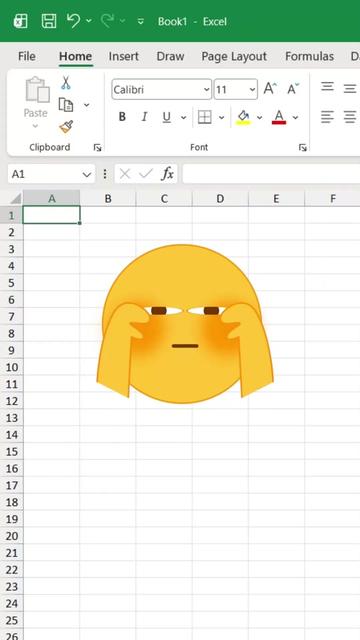Image resolution: width=360 pixels, height=640 pixels.
Task: Open underline style dropdown arrow
Action: click(x=183, y=118)
